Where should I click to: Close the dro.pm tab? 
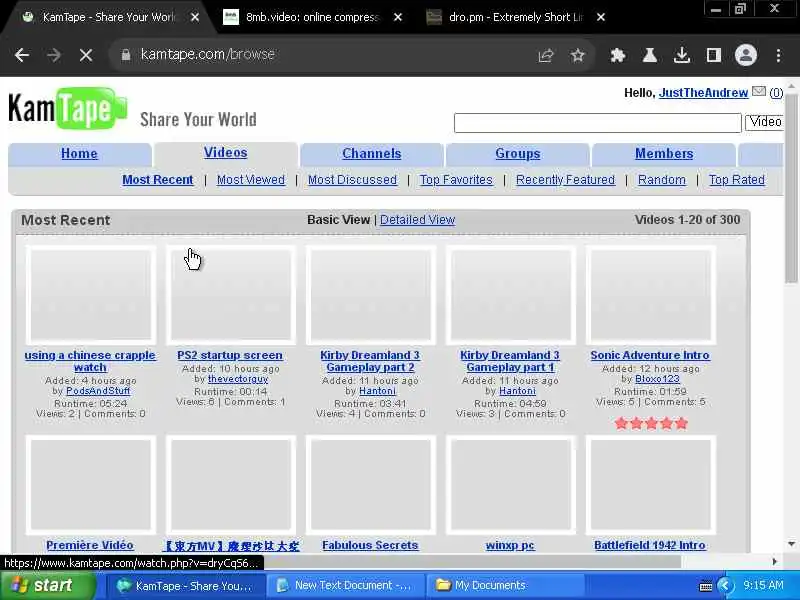[601, 17]
